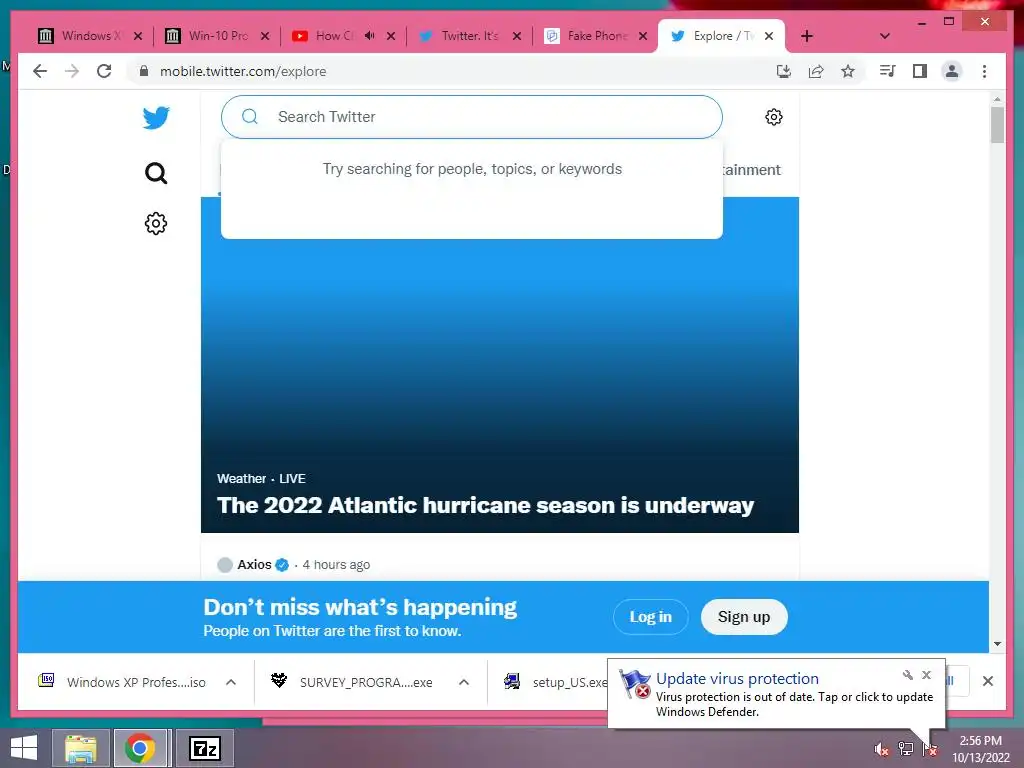
Task: Bookmark this tab with the star icon
Action: tap(848, 71)
